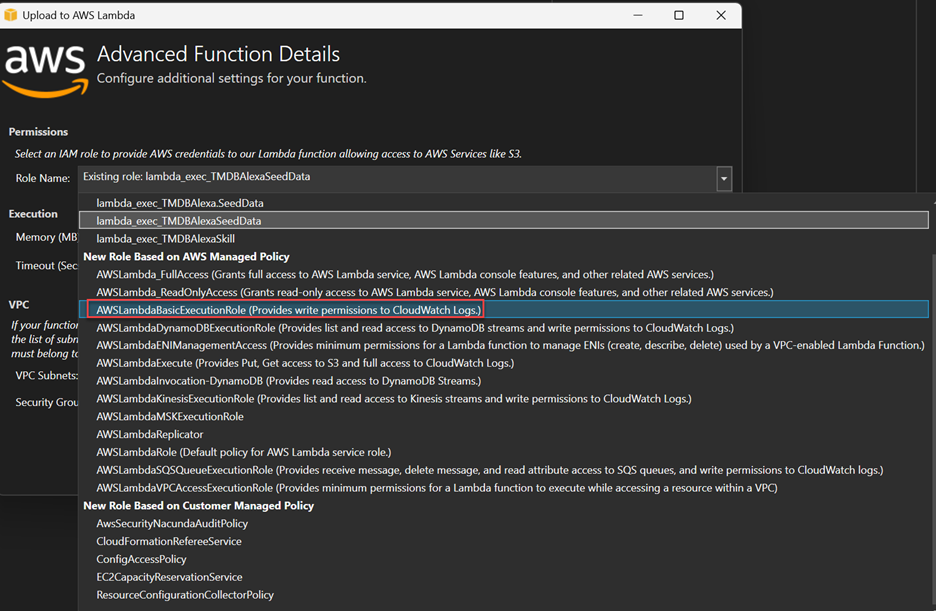The height and width of the screenshot is (611, 936).
Task: Click the package icon in title bar
Action: click(12, 15)
